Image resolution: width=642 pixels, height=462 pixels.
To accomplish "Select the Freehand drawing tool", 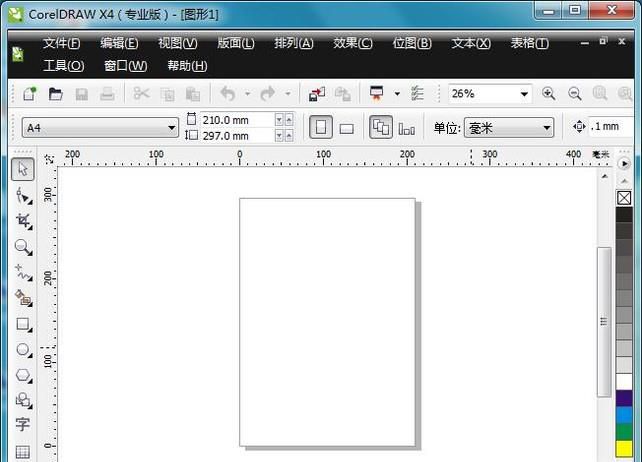I will pyautogui.click(x=22, y=273).
